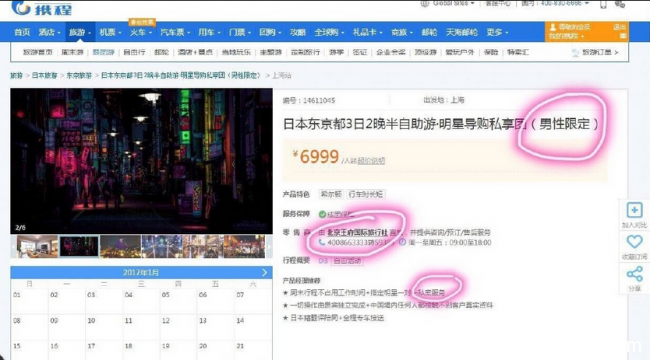This screenshot has width=650, height=360.
Task: Click the share icon
Action: pyautogui.click(x=634, y=274)
